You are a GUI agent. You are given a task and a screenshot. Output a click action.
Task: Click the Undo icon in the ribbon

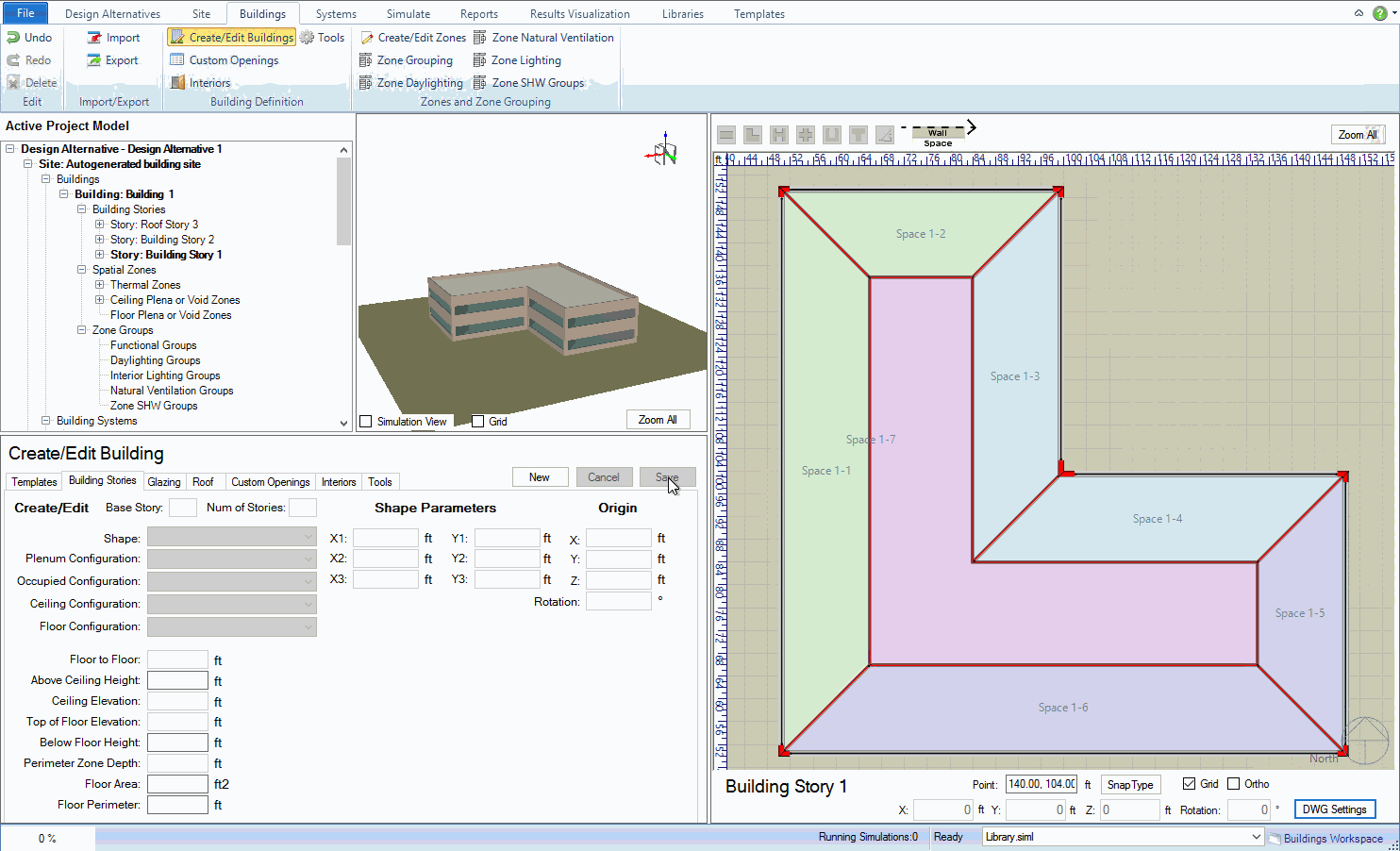coord(14,38)
